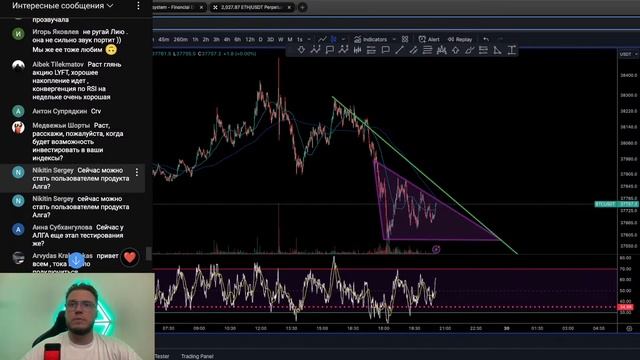Open chart settings gear at the time axis
640x360 pixels.
(629, 328)
